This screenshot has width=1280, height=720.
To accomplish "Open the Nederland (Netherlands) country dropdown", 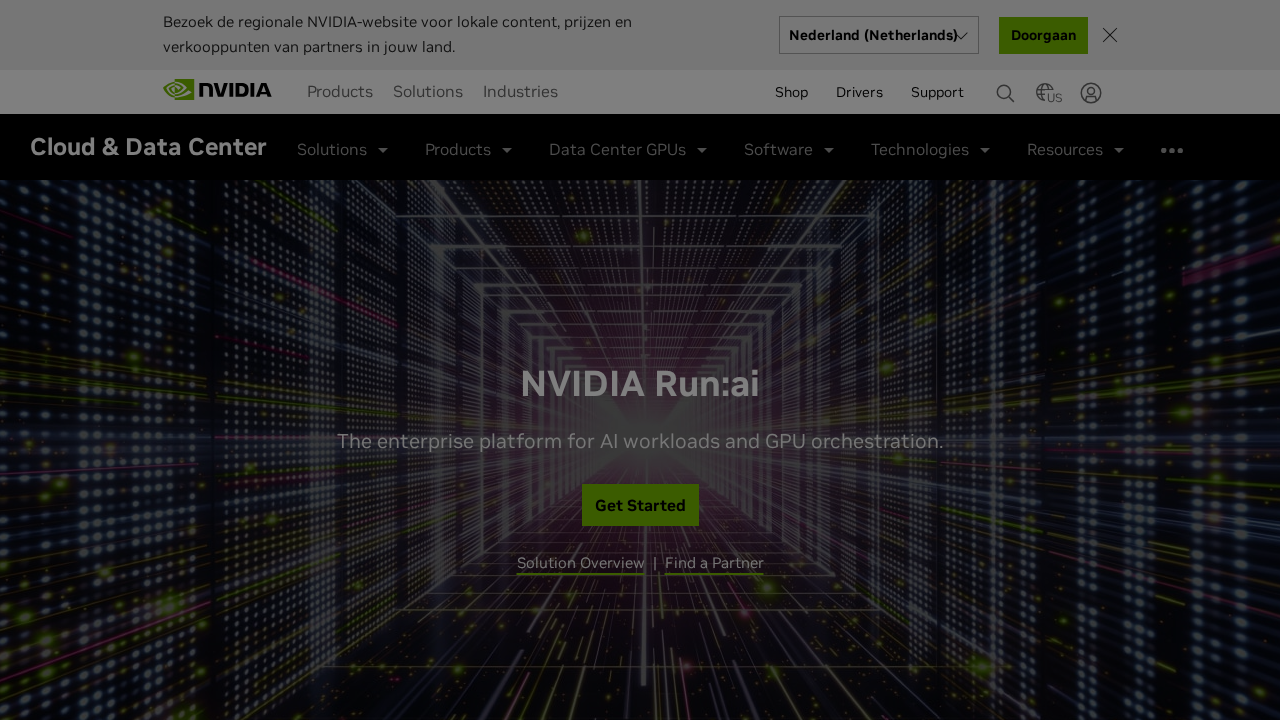I will (x=878, y=34).
